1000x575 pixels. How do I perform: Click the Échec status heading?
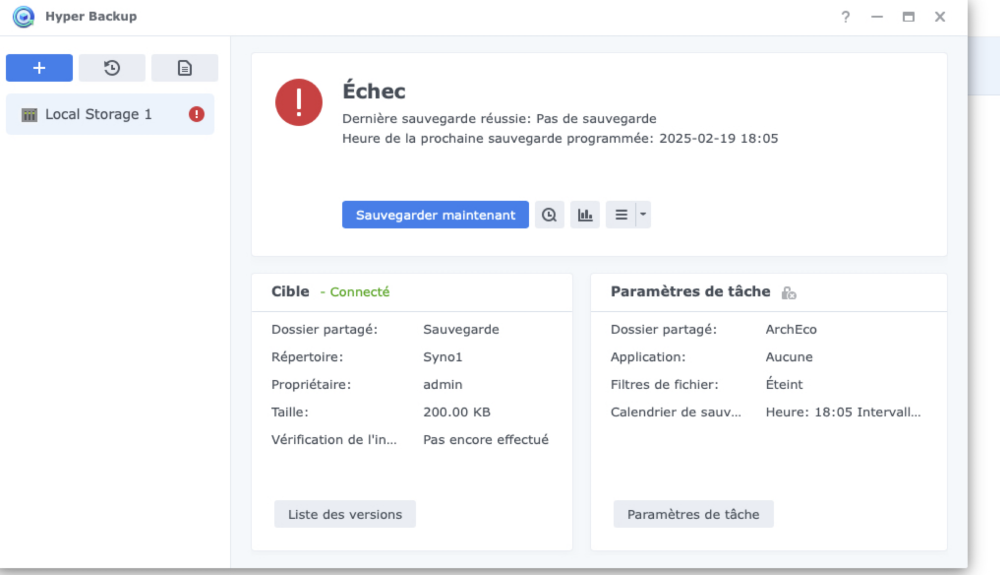click(x=374, y=91)
